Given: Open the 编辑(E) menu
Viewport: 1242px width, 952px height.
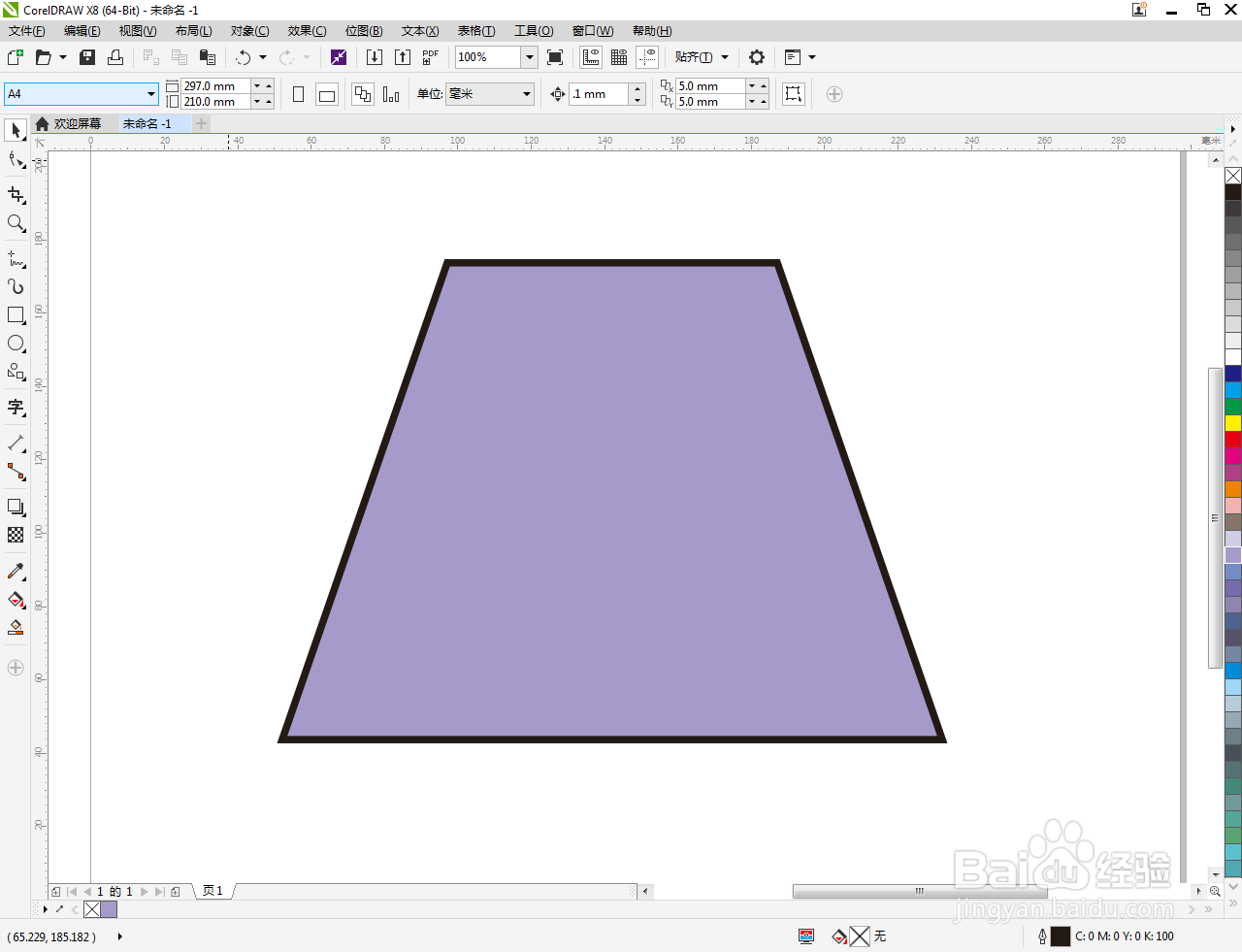Looking at the screenshot, I should click(82, 31).
